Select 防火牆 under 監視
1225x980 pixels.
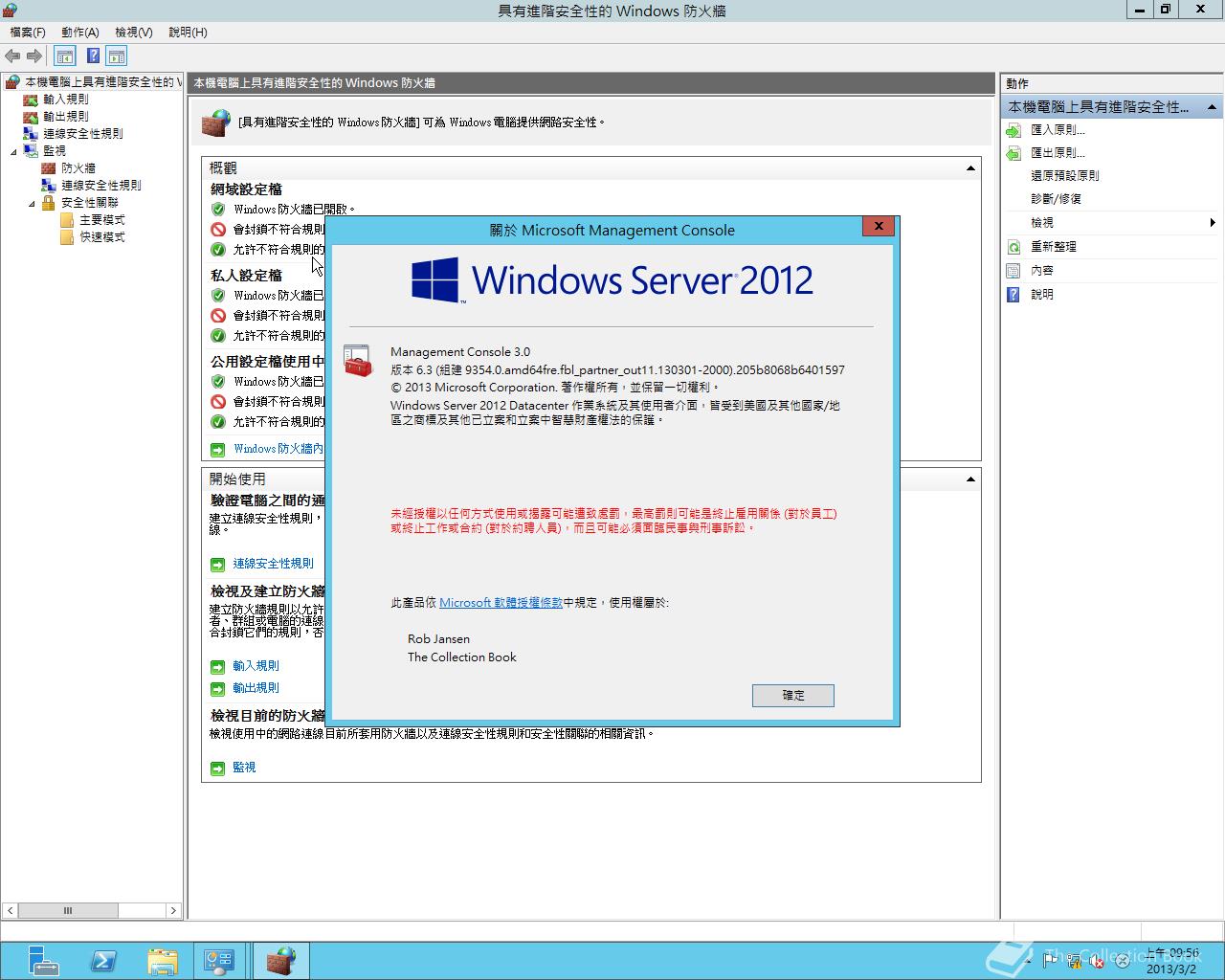(78, 168)
